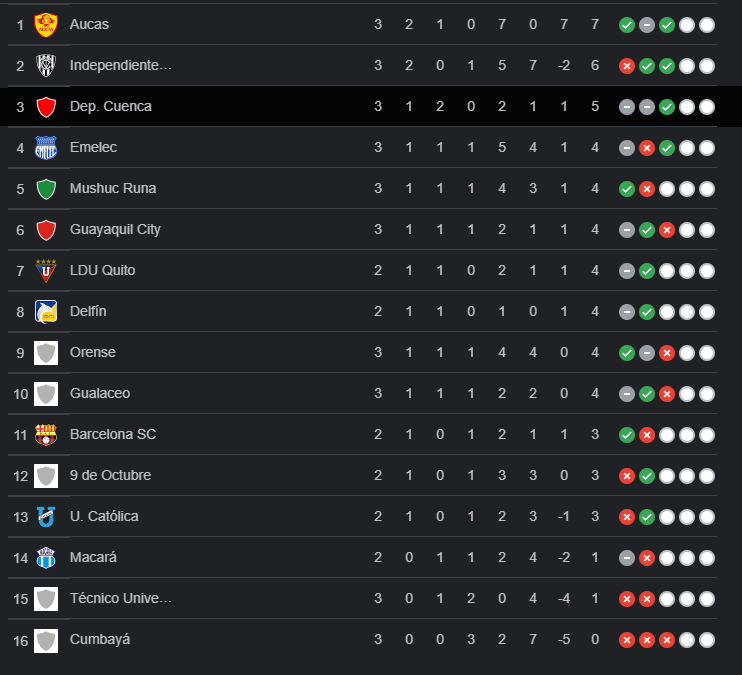Click the Aucas club crest icon
The width and height of the screenshot is (742, 675).
point(46,24)
